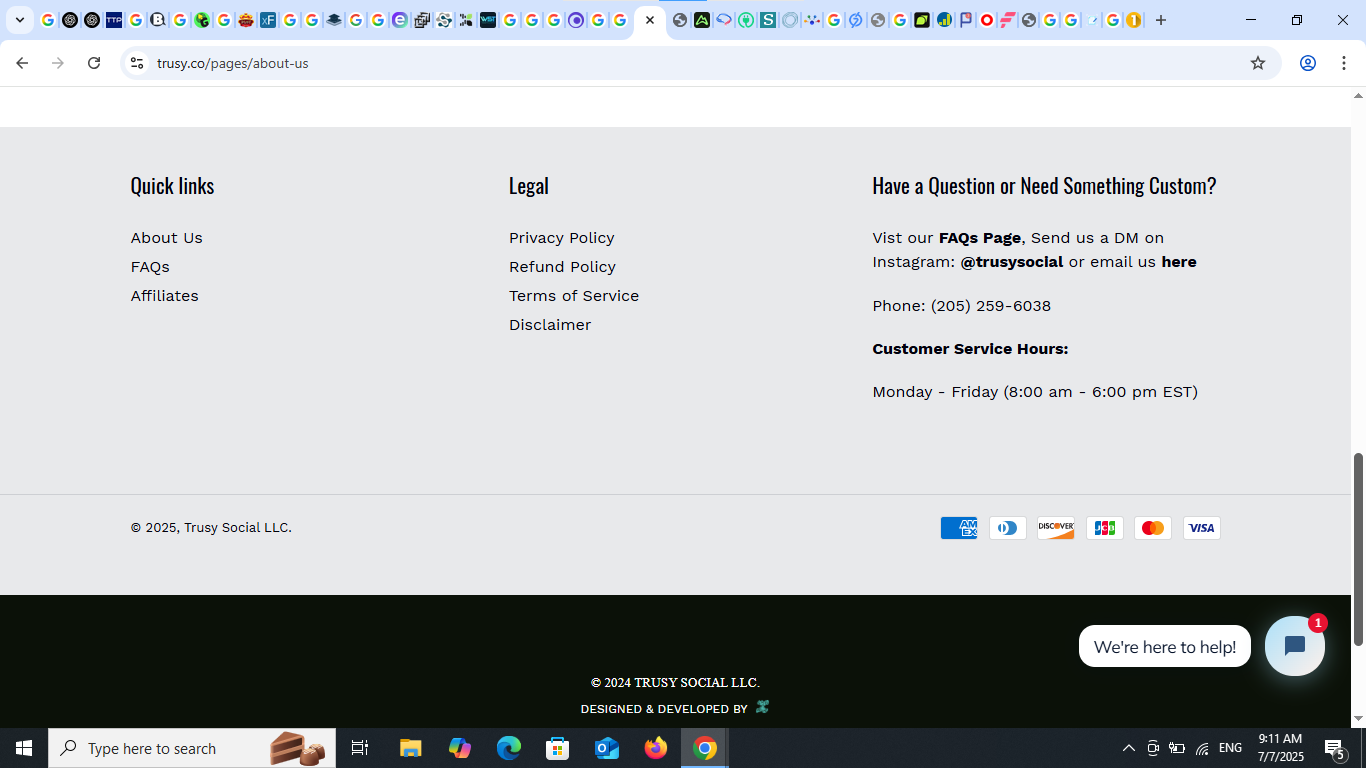The height and width of the screenshot is (768, 1366).
Task: Open the Chrome three-dot menu
Action: pos(1344,63)
